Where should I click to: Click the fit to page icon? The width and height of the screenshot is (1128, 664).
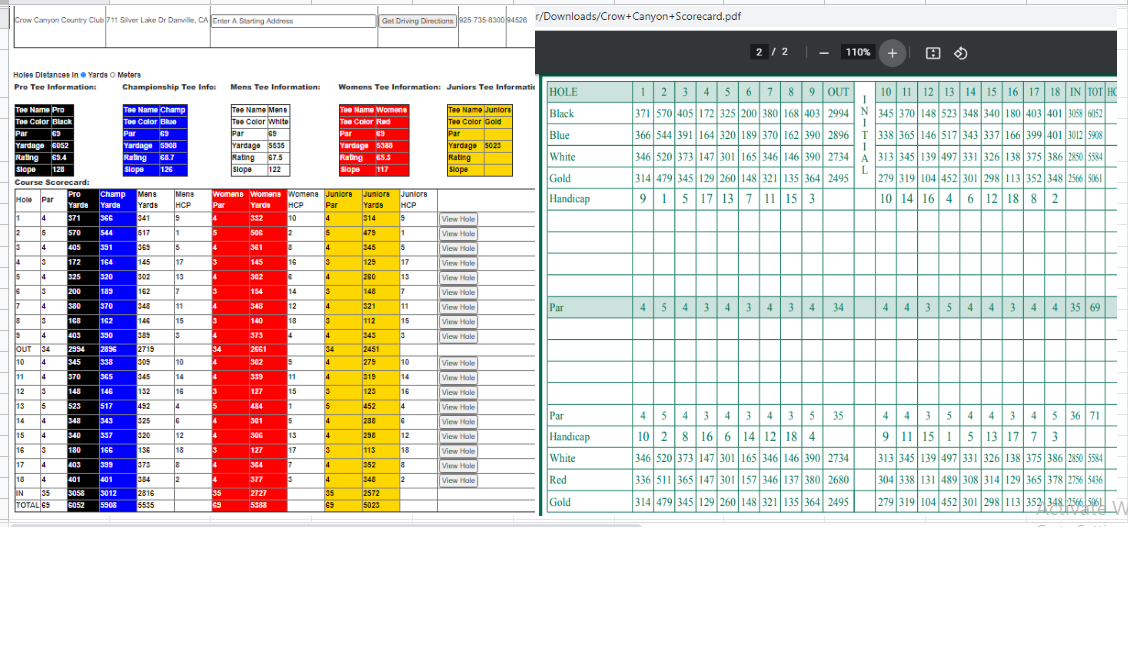[933, 53]
